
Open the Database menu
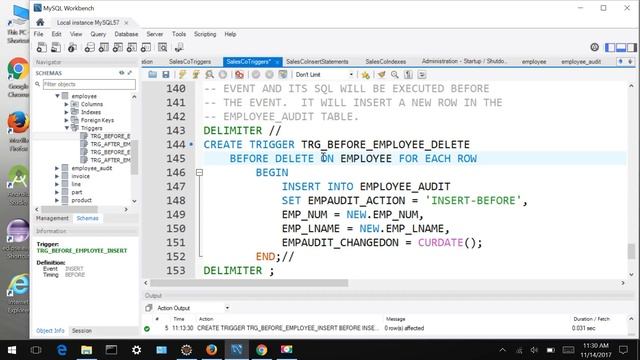pyautogui.click(x=126, y=34)
